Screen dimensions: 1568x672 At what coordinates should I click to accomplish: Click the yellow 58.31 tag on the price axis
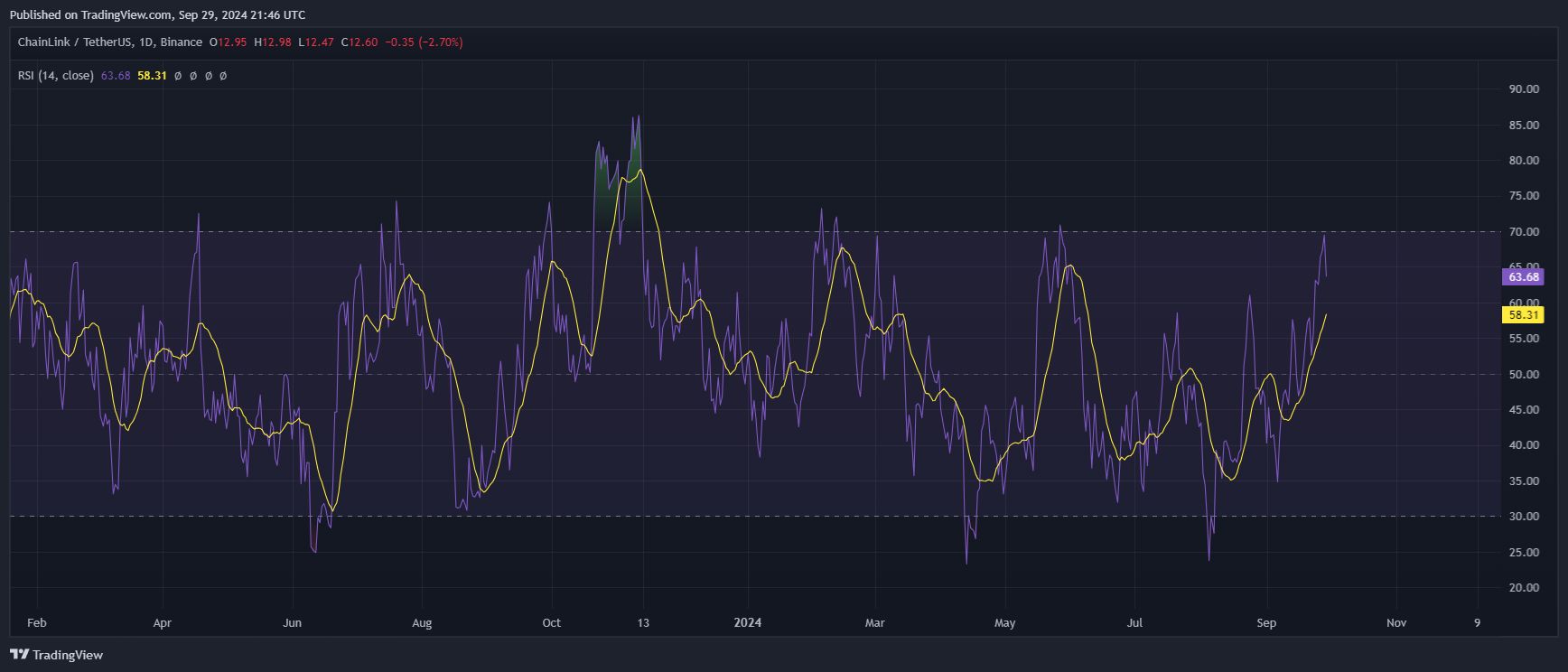click(x=1523, y=315)
